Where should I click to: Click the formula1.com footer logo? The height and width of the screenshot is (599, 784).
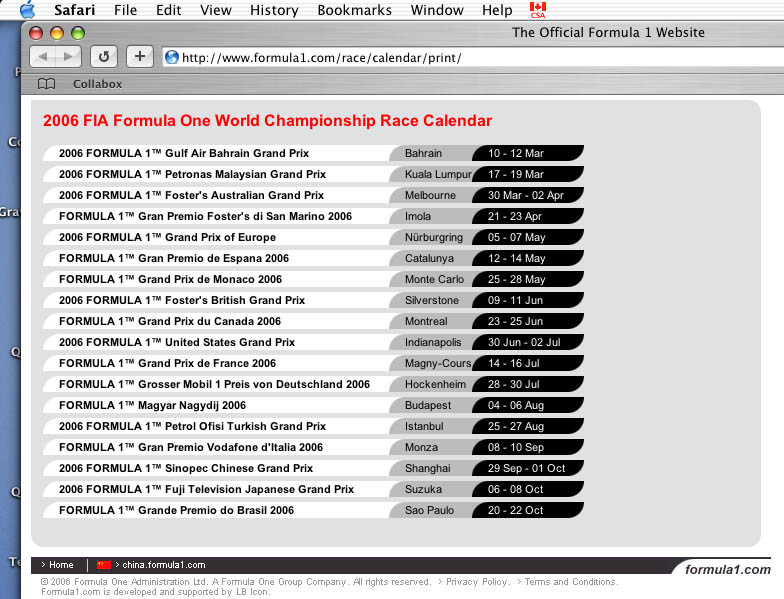click(x=728, y=569)
